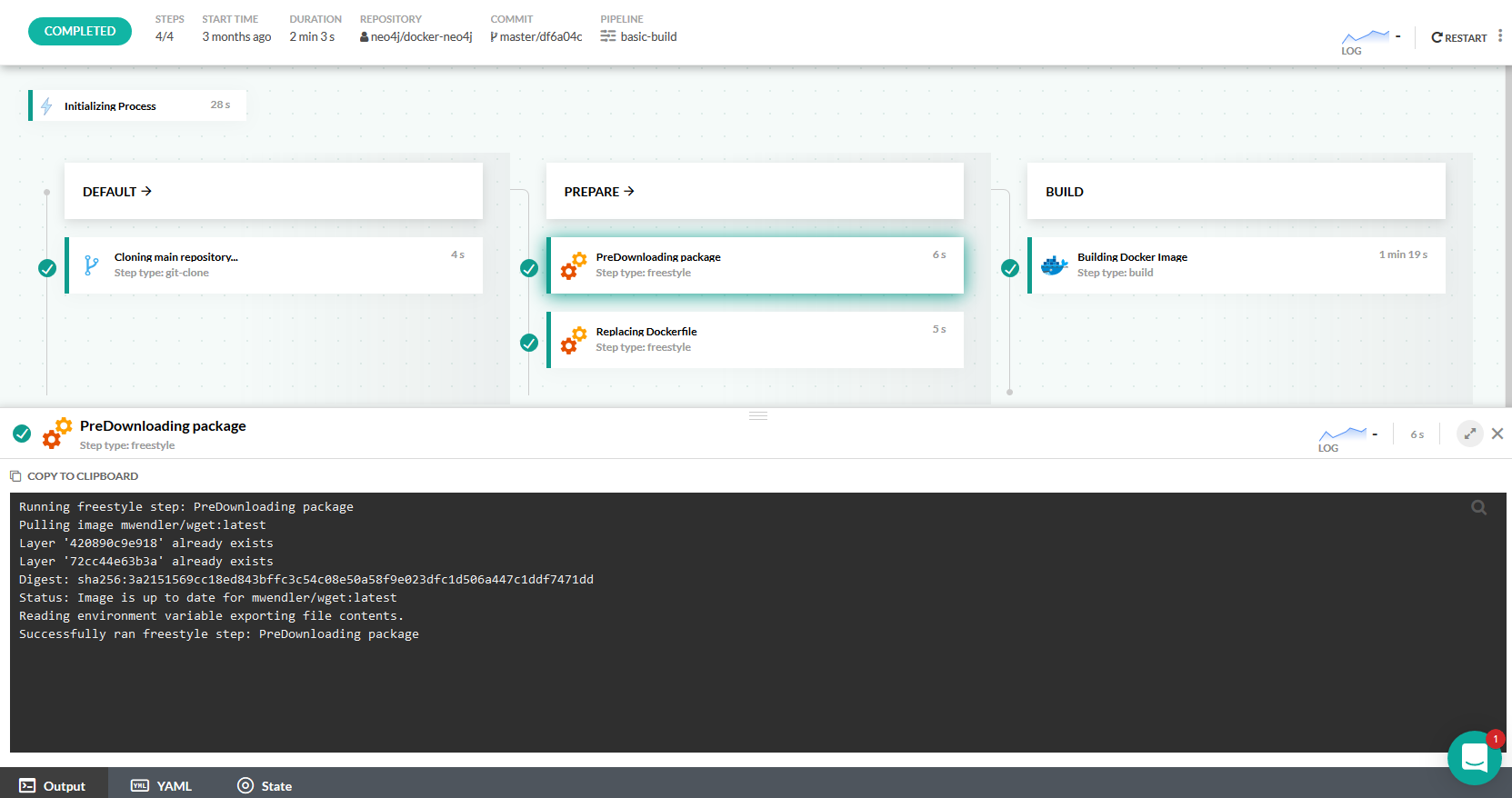Click the Building Docker Image status checkmark

click(1010, 268)
